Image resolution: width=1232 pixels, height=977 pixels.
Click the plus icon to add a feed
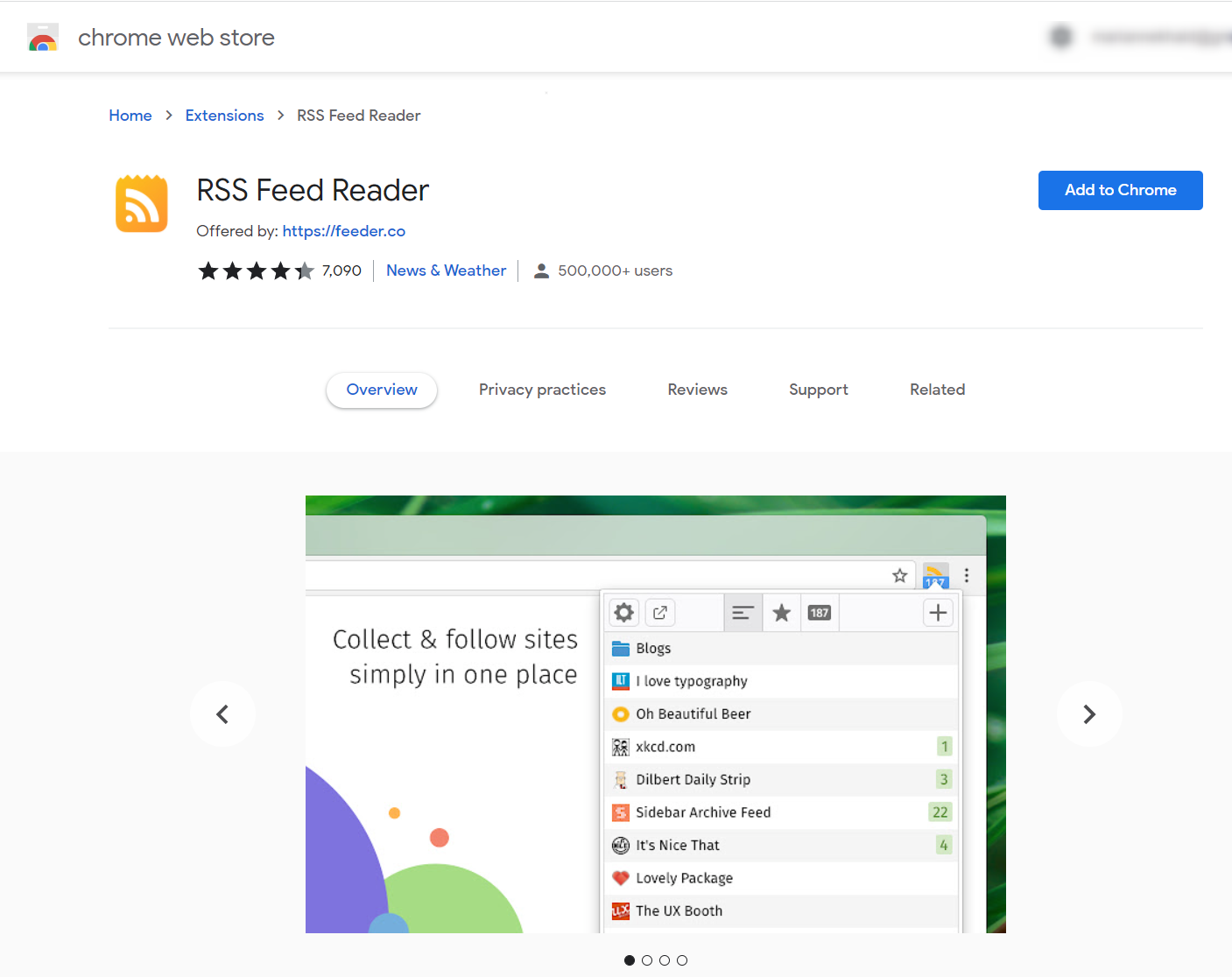tap(937, 612)
